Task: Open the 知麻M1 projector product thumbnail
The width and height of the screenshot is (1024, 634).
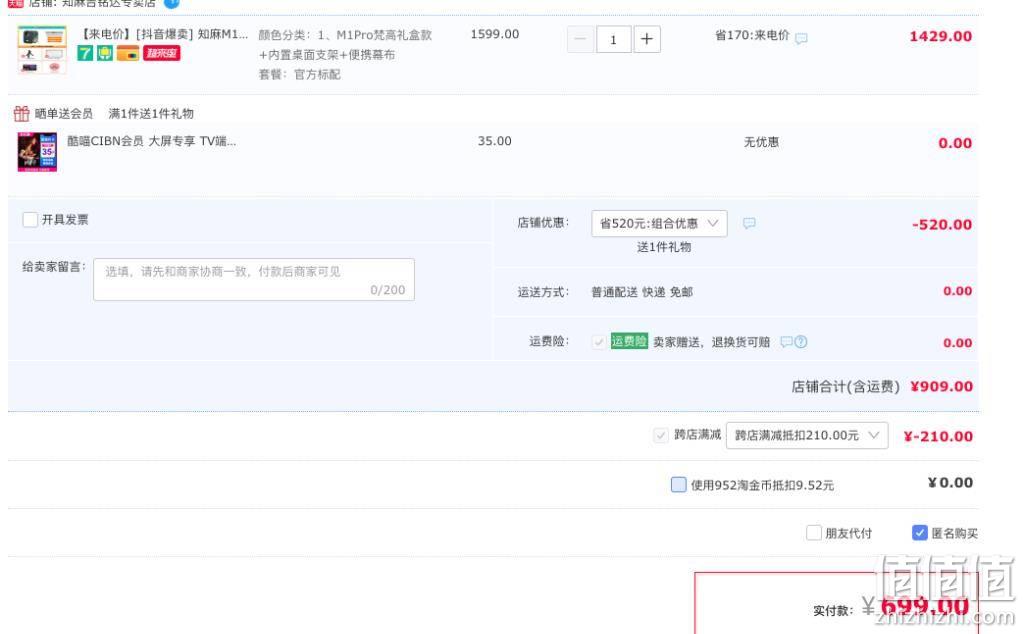Action: [x=42, y=49]
